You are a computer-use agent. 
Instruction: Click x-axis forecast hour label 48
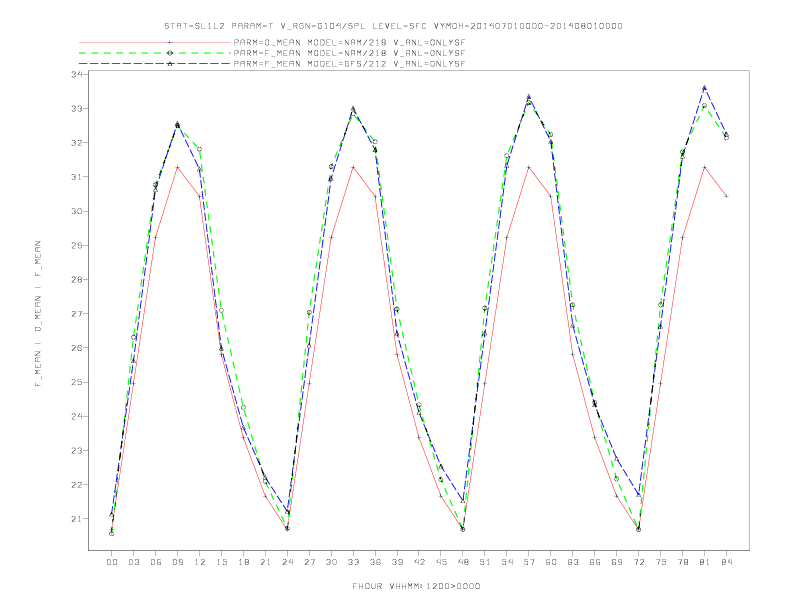click(463, 562)
